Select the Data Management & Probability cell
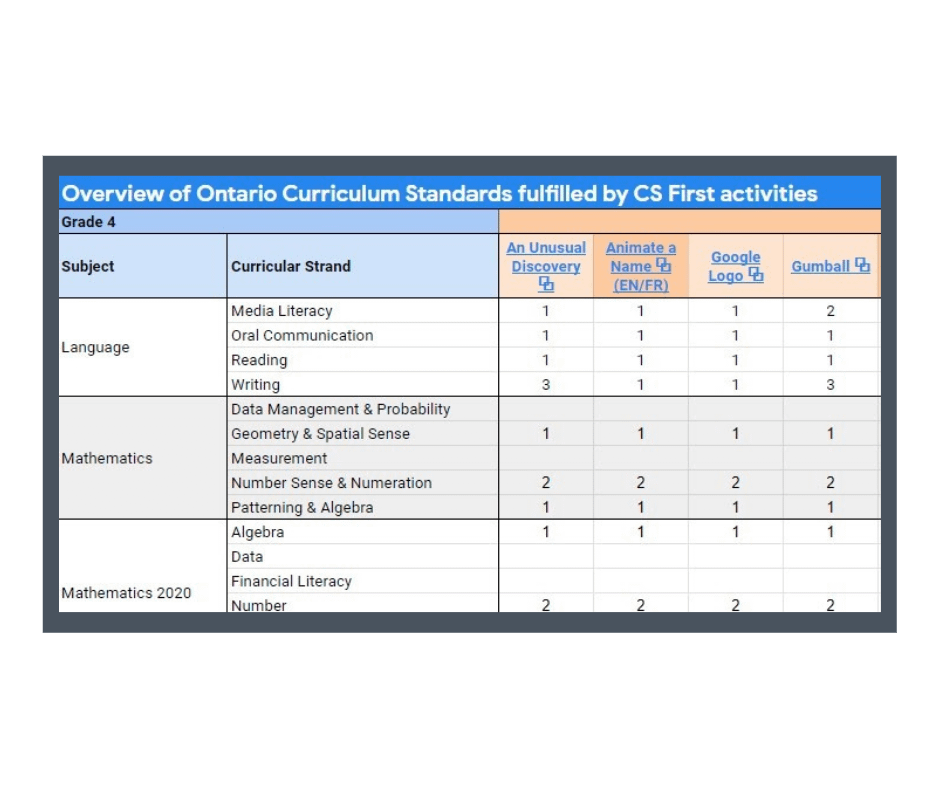This screenshot has height=788, width=940. click(x=363, y=409)
